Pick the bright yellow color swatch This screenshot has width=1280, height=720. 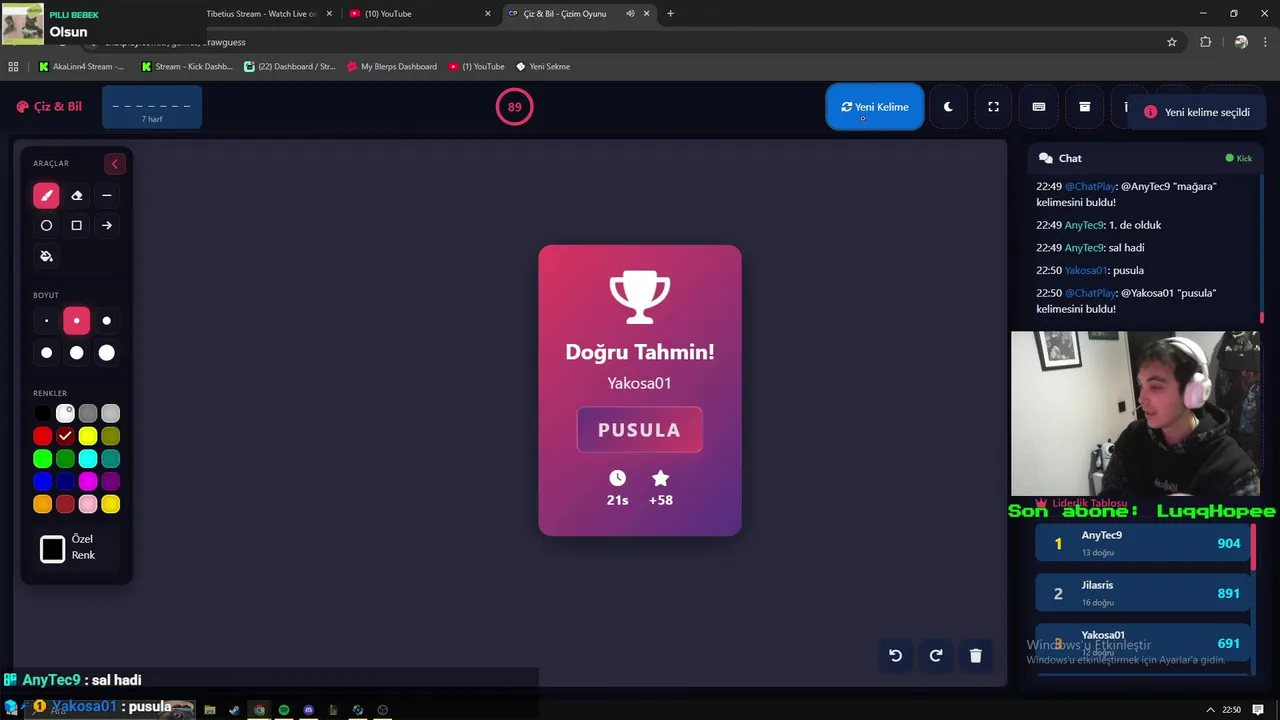(88, 436)
